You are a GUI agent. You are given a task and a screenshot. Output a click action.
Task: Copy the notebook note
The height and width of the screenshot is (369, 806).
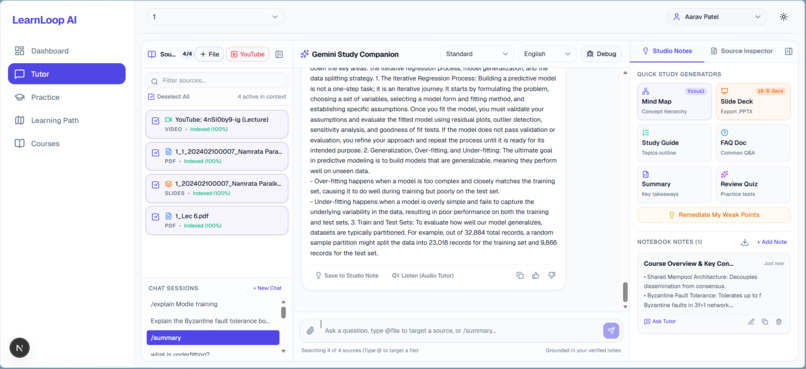coord(765,322)
